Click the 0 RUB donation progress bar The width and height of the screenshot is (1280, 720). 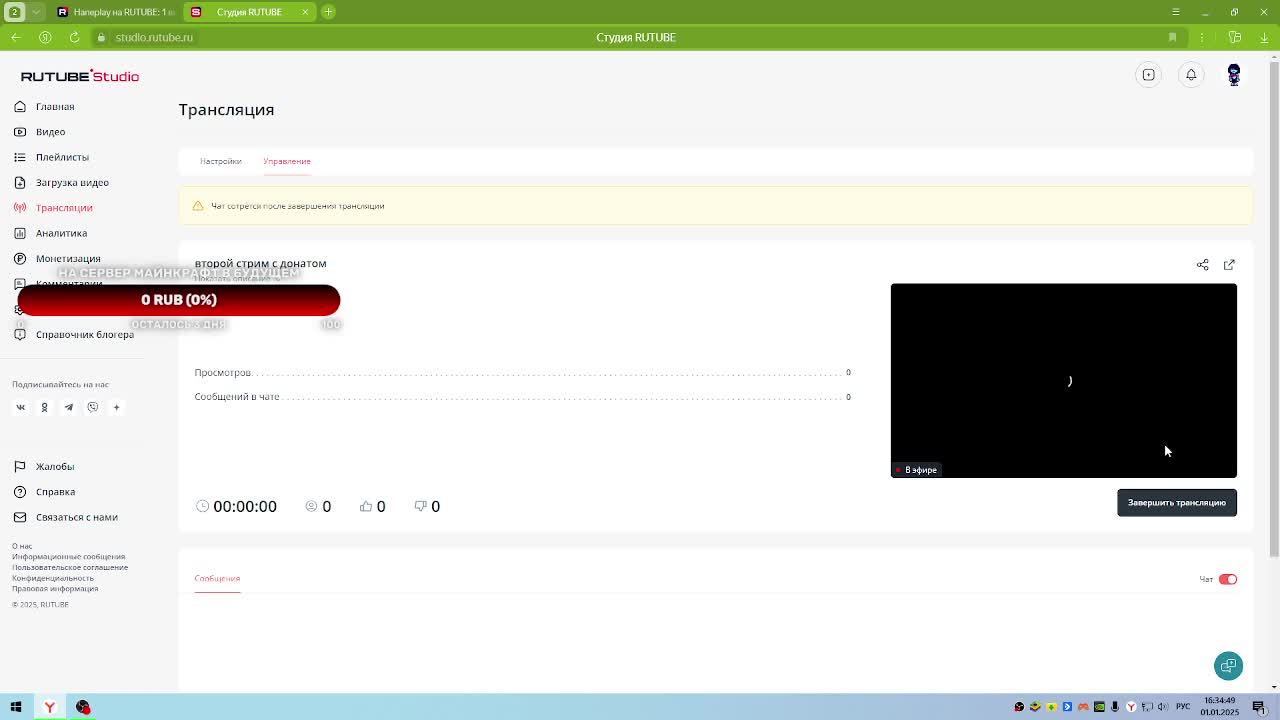pos(179,300)
